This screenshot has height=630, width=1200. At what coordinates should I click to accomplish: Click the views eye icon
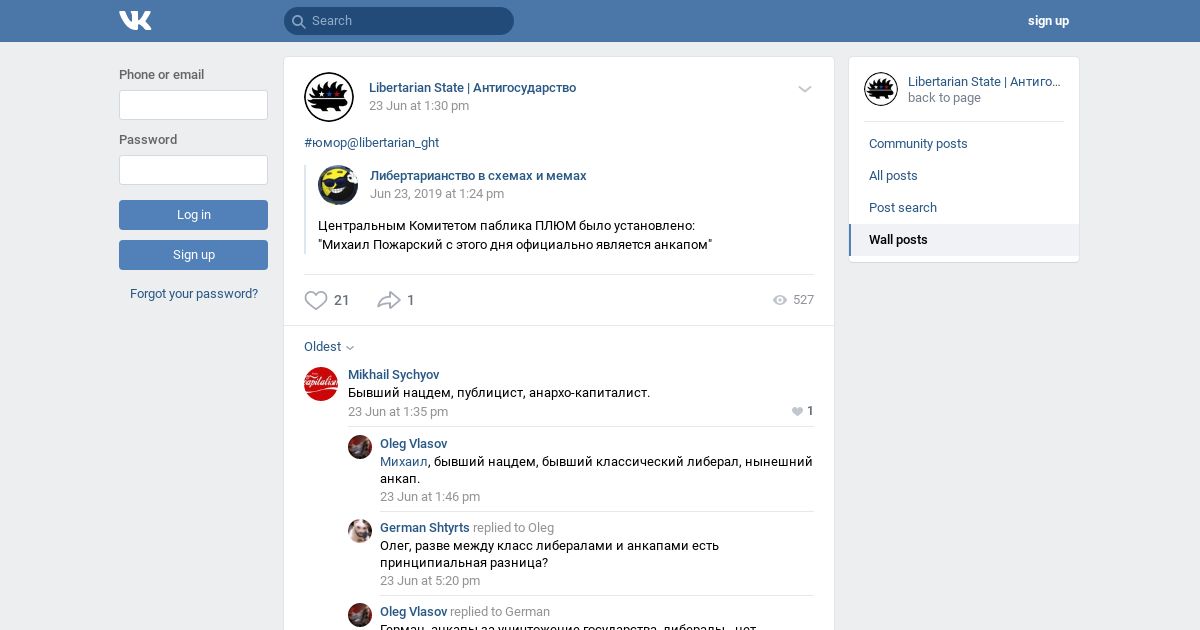[x=780, y=300]
